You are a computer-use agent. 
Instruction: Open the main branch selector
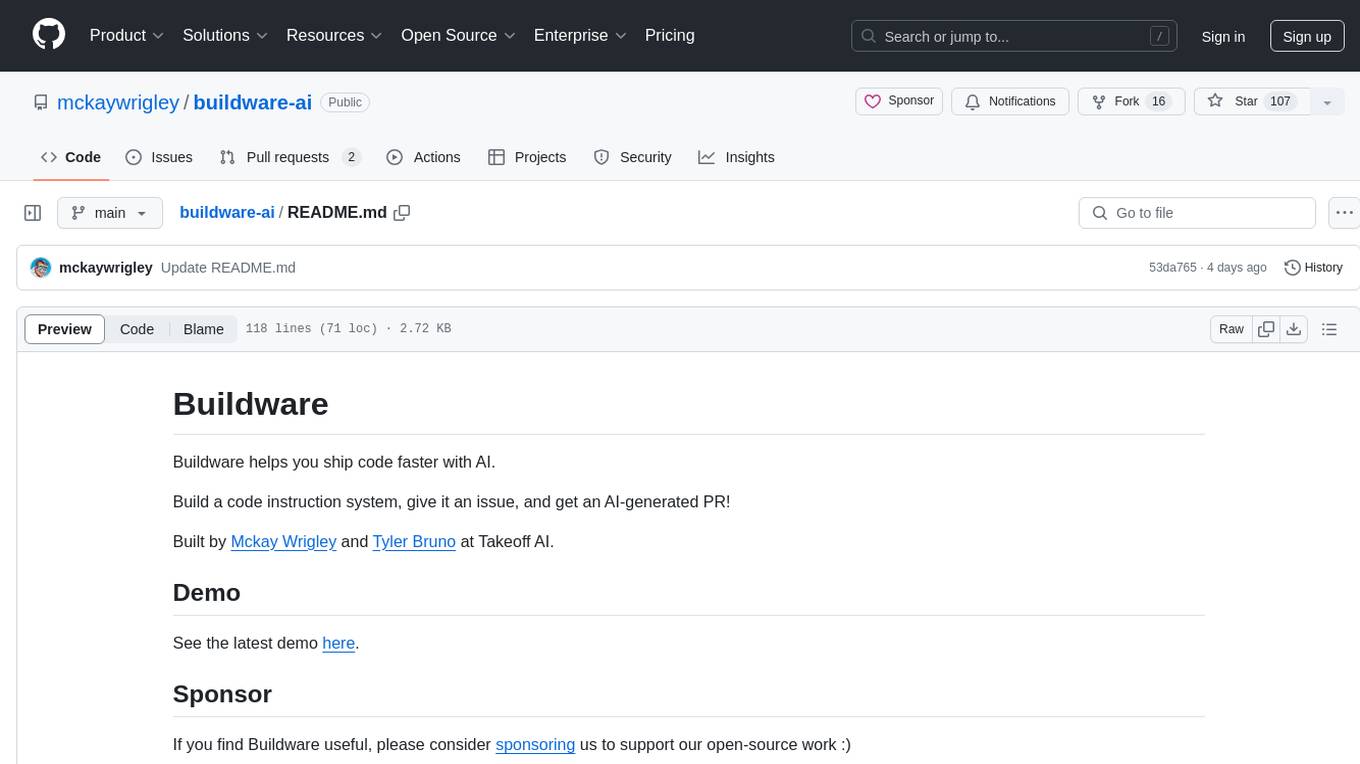point(110,213)
